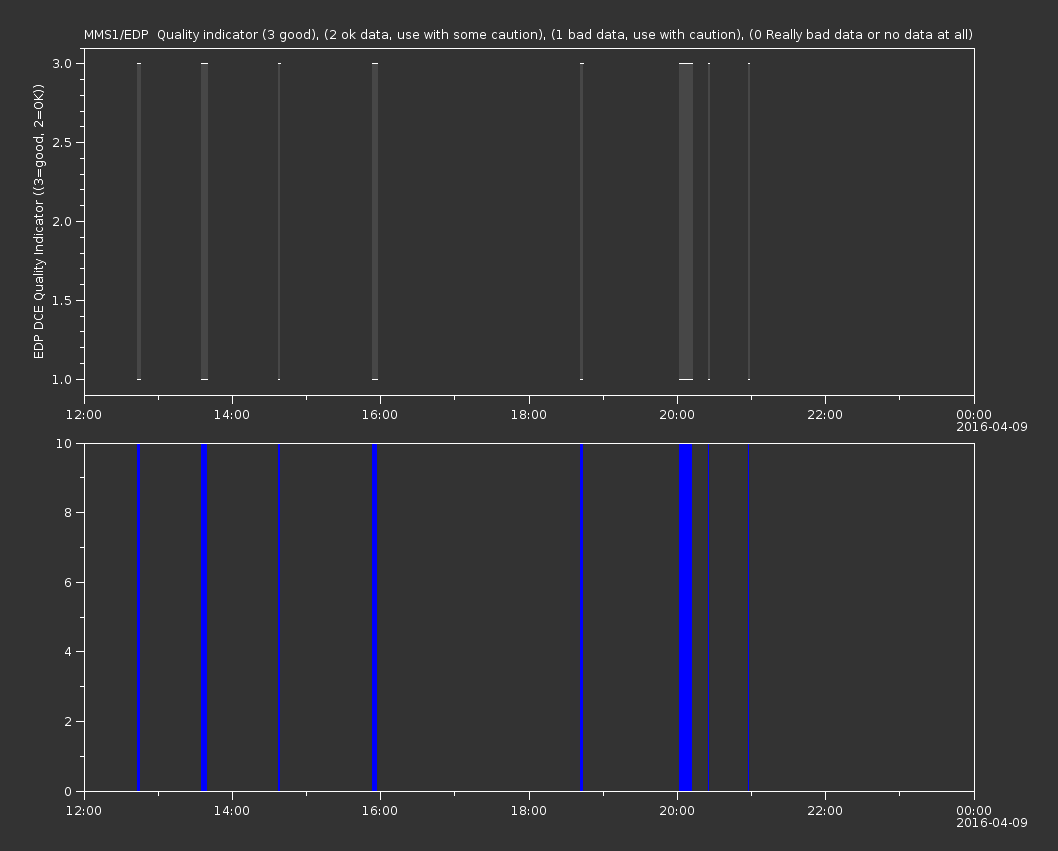Click the 12:00 label under the bottom plot

(x=84, y=811)
